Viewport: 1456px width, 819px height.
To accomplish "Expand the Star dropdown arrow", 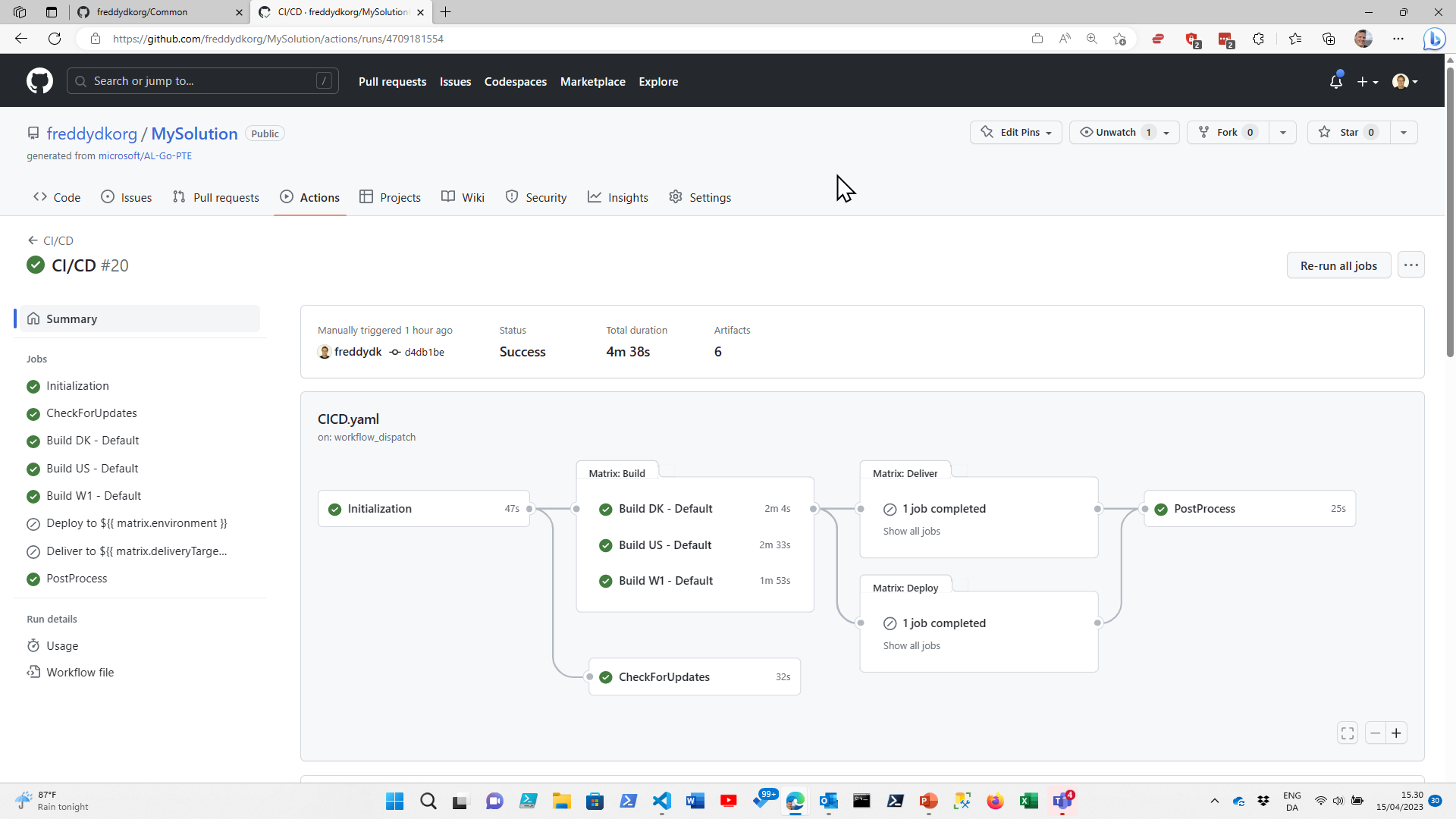I will pos(1403,132).
